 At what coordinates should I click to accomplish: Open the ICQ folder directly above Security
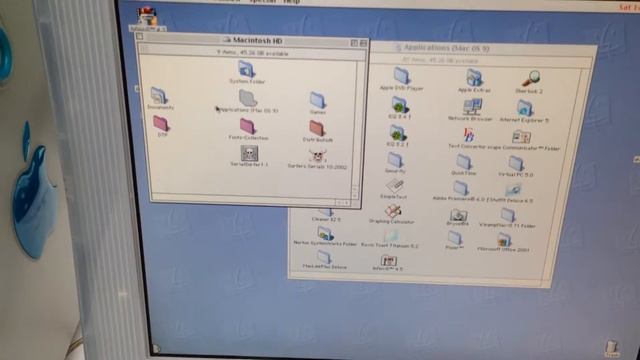click(x=397, y=133)
